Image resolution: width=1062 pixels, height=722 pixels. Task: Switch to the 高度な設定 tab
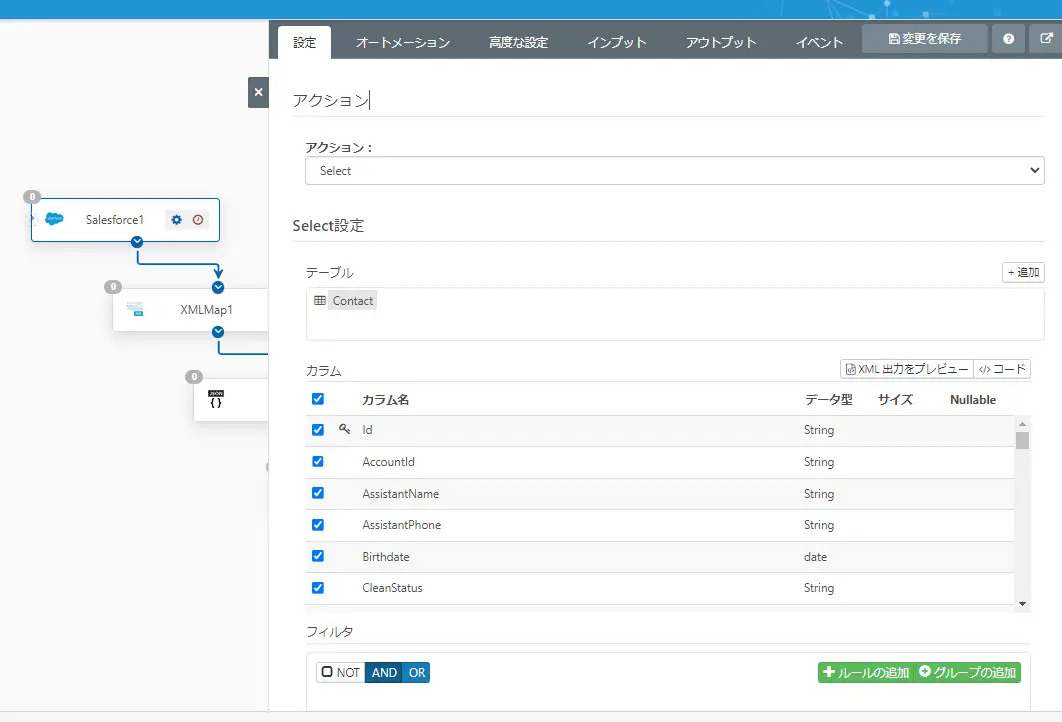coord(519,43)
